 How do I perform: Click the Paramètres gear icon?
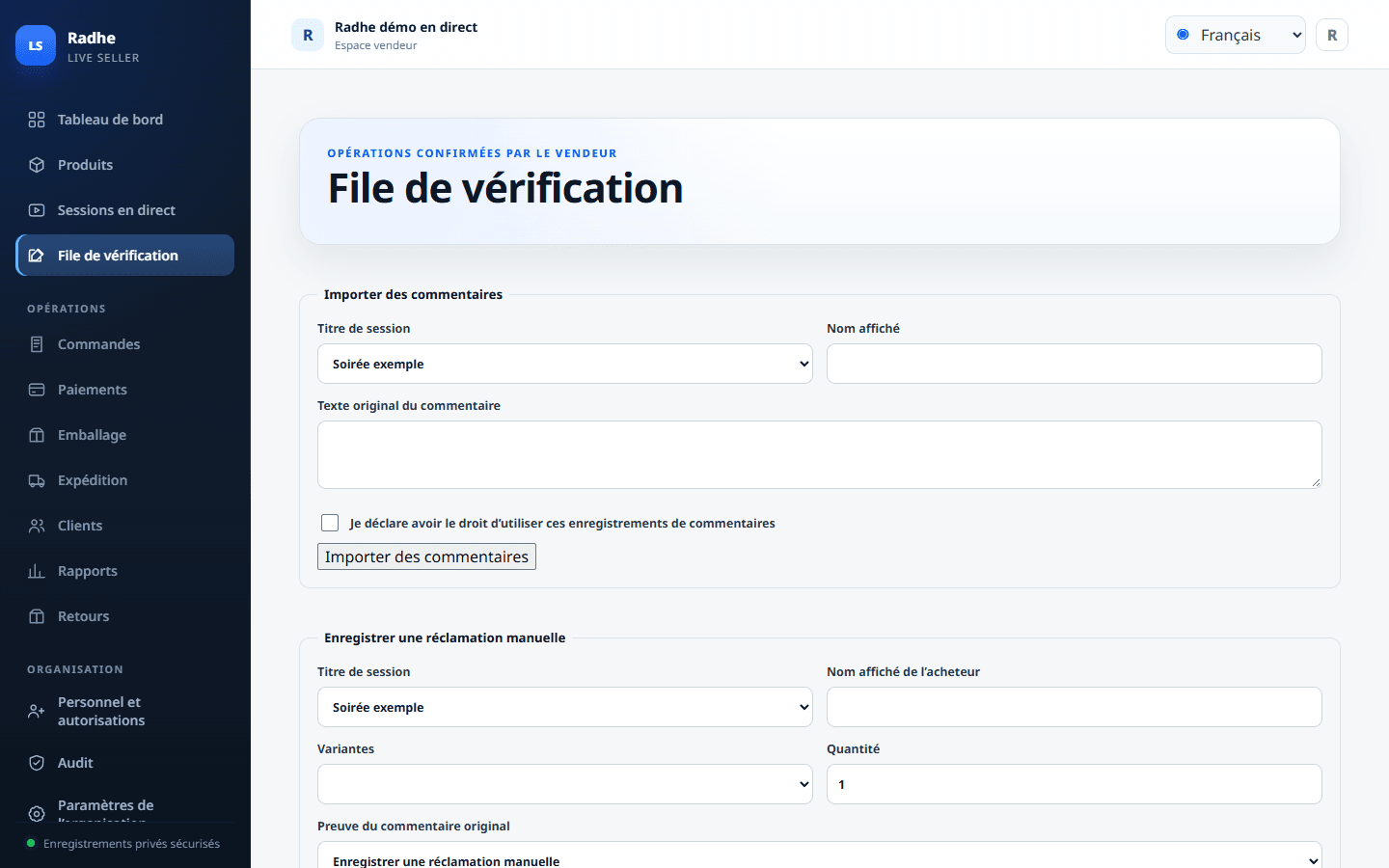[37, 814]
